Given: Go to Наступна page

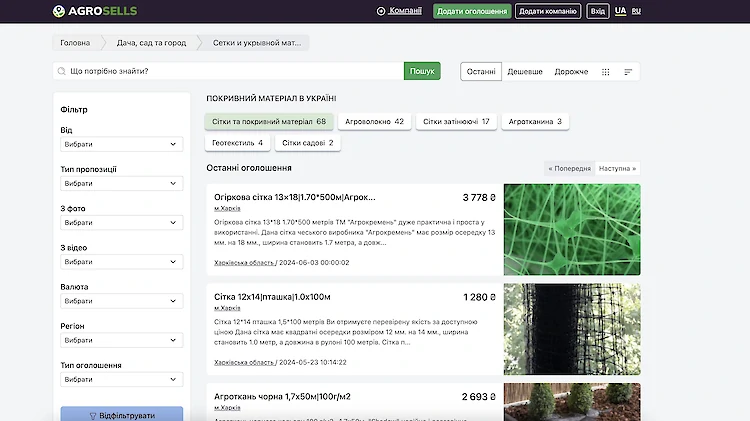Looking at the screenshot, I should click(x=618, y=168).
